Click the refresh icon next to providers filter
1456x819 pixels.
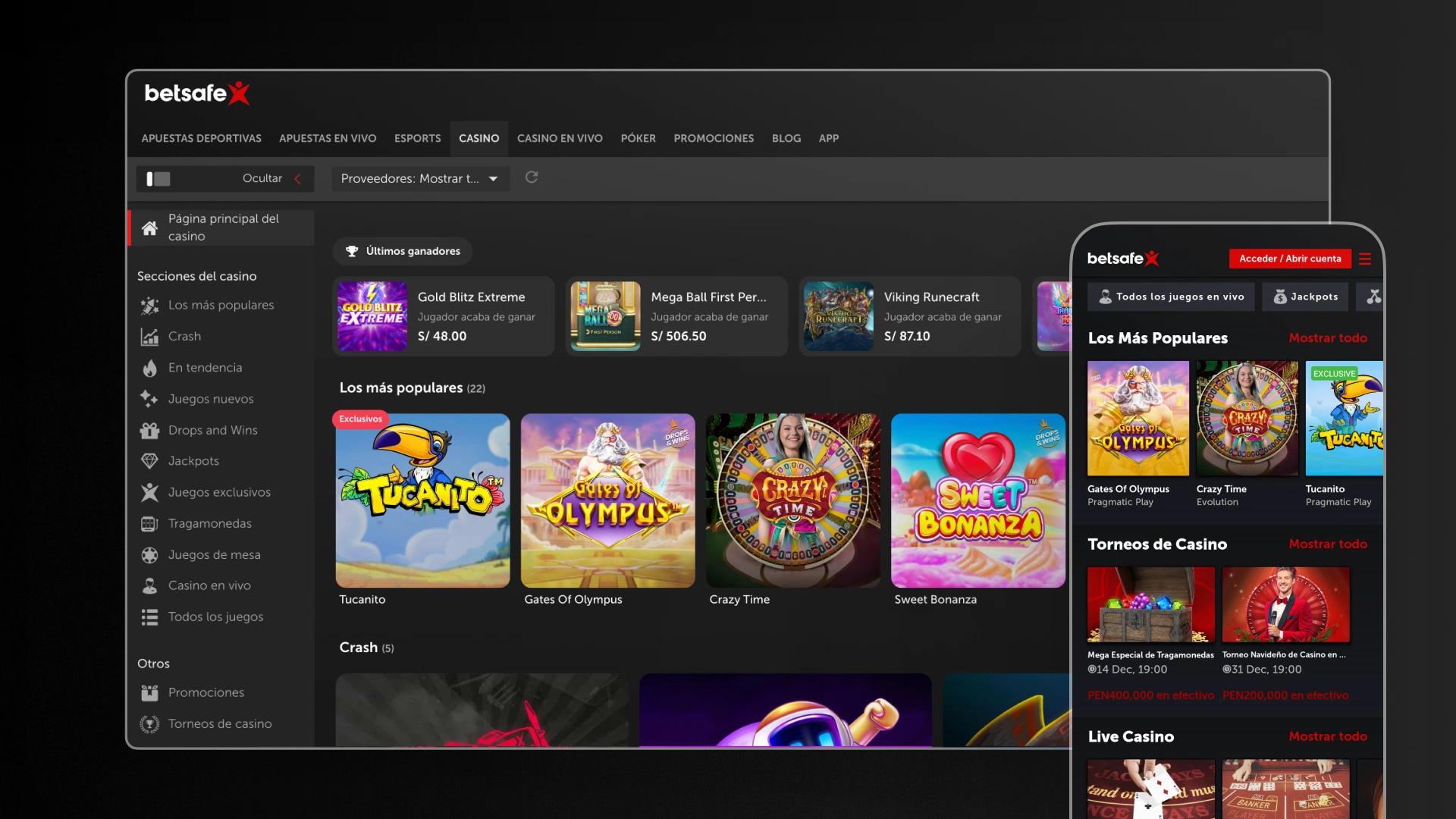pos(532,177)
